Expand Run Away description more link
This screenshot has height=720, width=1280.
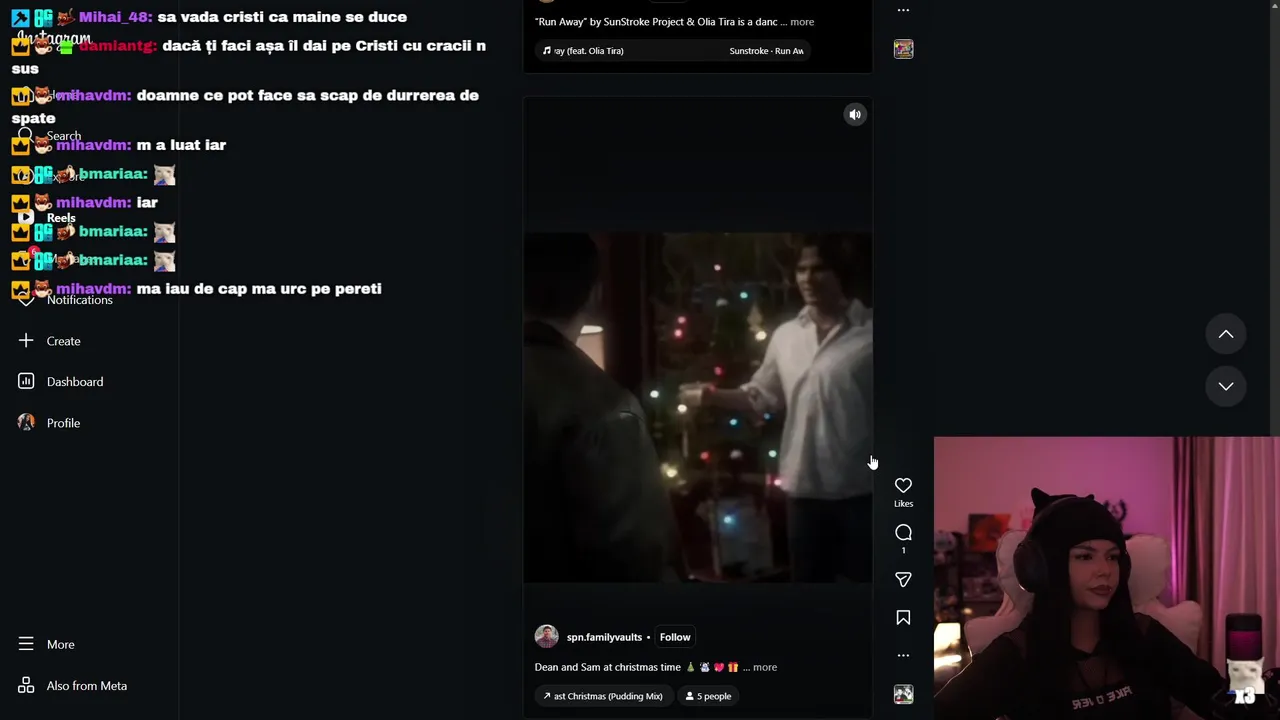[x=802, y=22]
